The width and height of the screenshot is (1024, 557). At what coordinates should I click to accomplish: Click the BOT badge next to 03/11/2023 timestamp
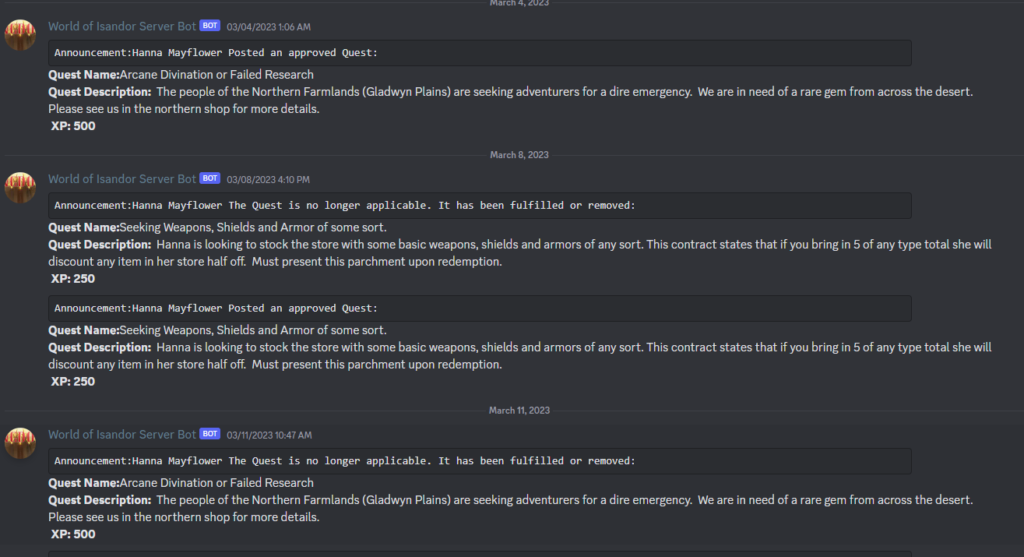210,435
